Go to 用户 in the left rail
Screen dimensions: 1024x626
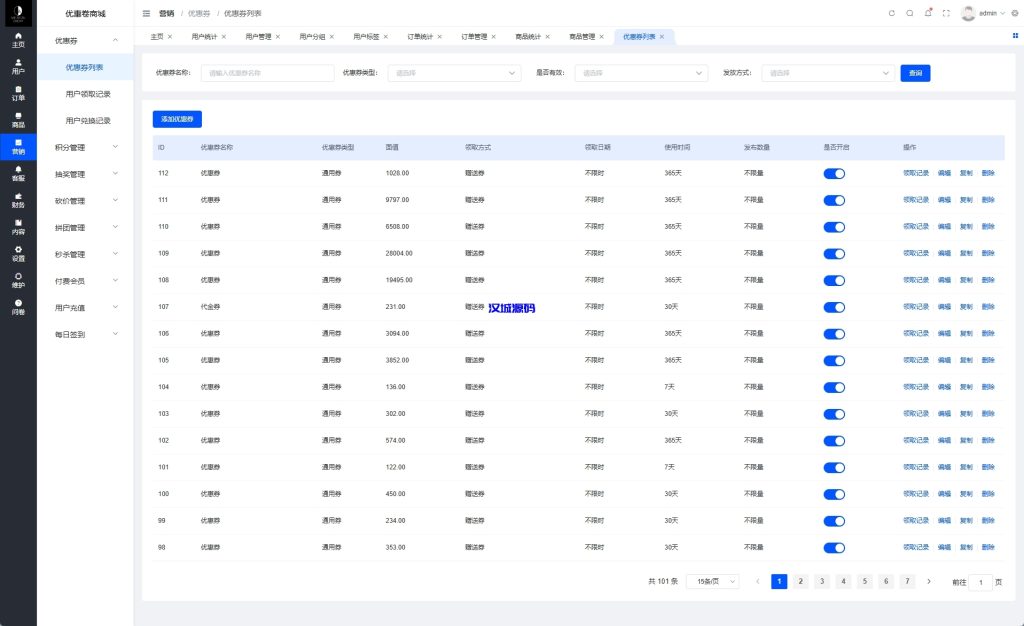pyautogui.click(x=18, y=67)
